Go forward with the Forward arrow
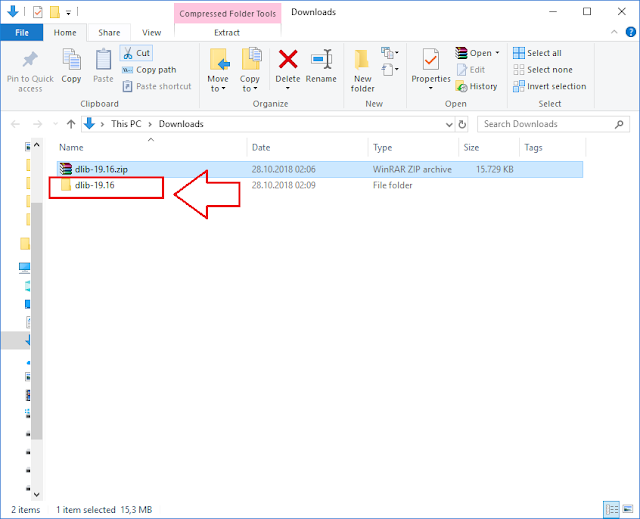Screen dimensions: 640x519 point(37,124)
